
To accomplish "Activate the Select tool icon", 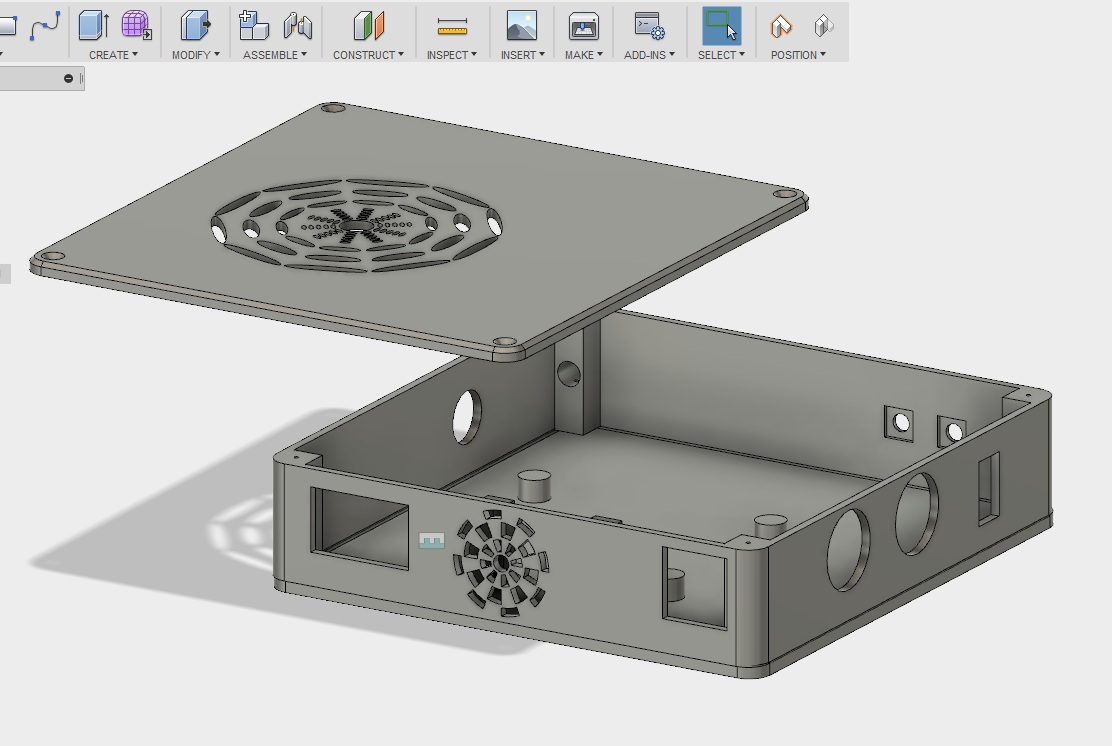I will tap(721, 26).
